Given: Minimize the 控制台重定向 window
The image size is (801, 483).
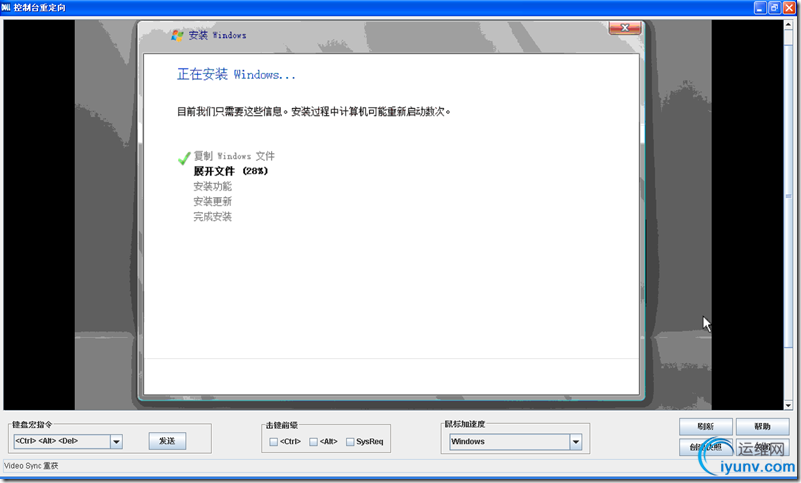Looking at the screenshot, I should pyautogui.click(x=760, y=8).
